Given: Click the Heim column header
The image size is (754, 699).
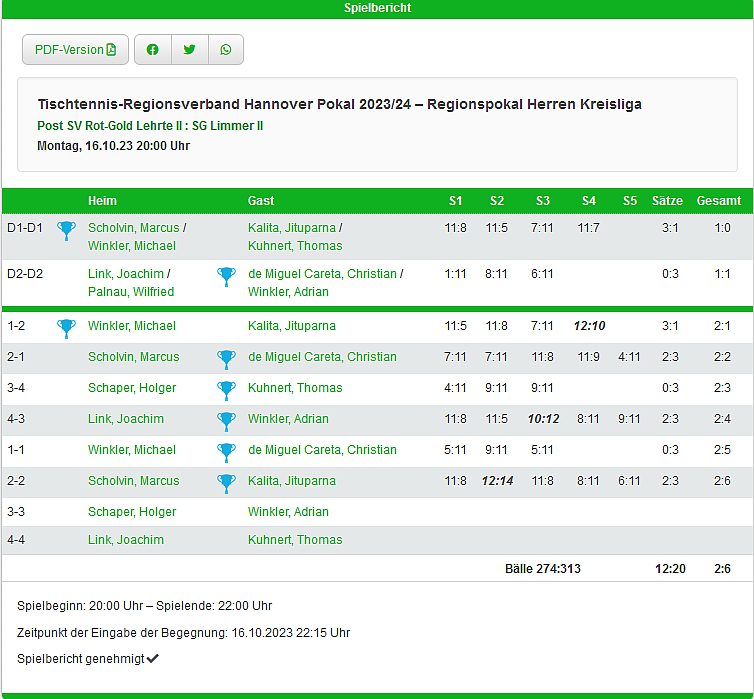Looking at the screenshot, I should tap(102, 201).
